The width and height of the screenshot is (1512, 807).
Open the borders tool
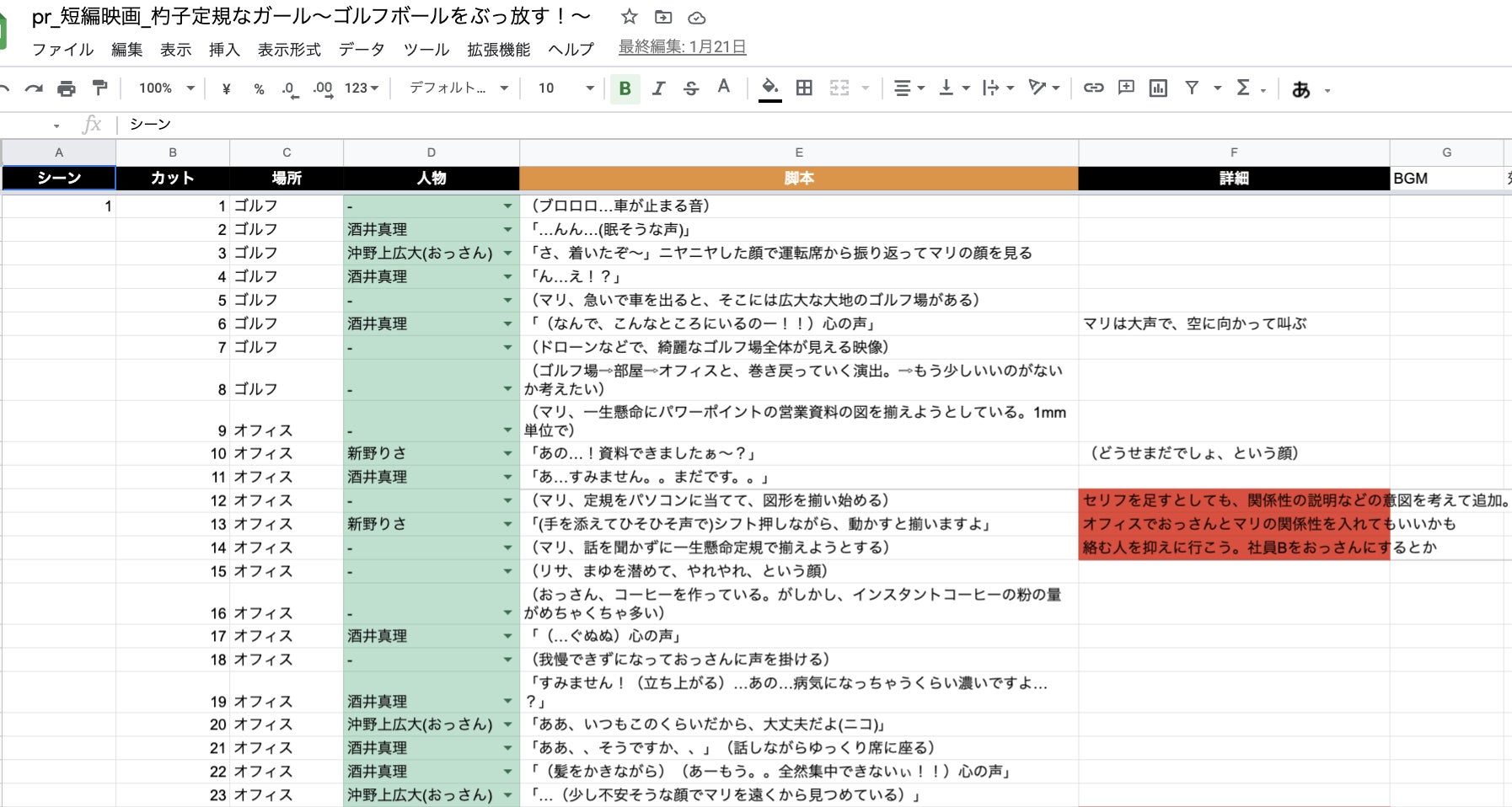[x=804, y=88]
